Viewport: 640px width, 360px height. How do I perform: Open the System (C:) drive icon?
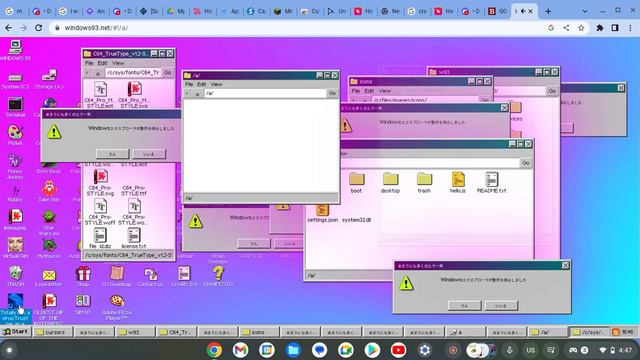click(15, 81)
